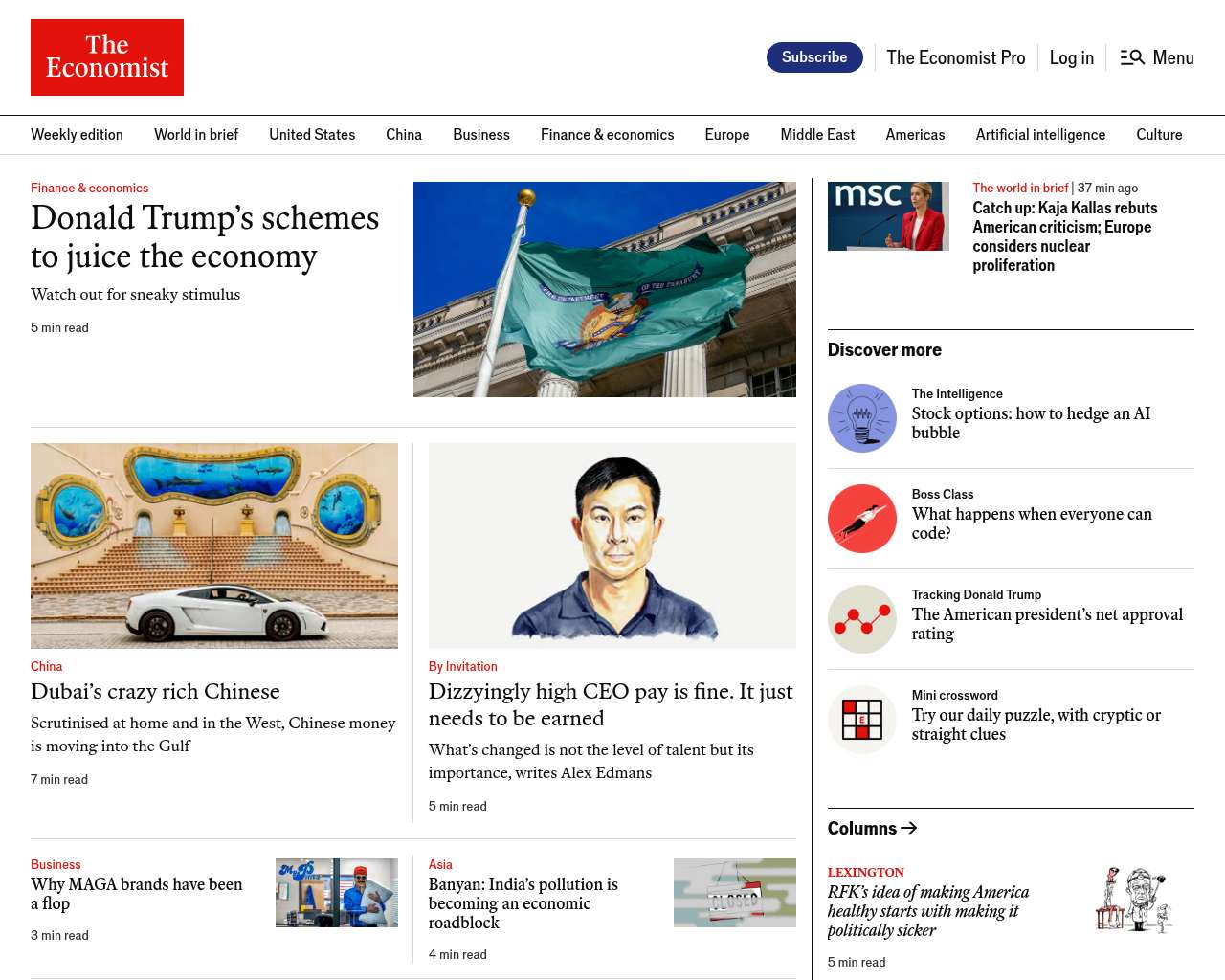Switch to the Middle East section

point(817,135)
